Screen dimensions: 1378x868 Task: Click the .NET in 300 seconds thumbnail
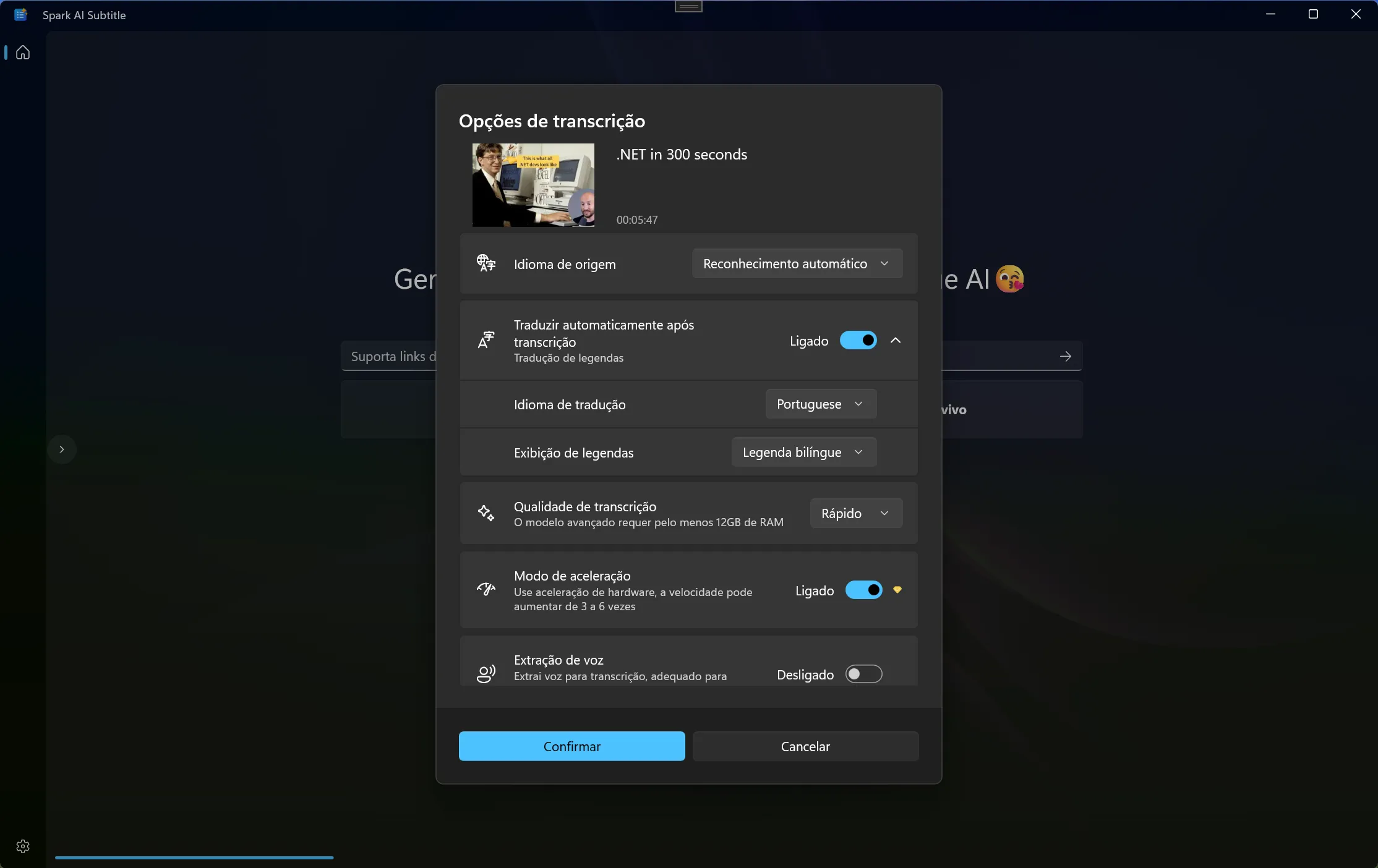tap(533, 185)
